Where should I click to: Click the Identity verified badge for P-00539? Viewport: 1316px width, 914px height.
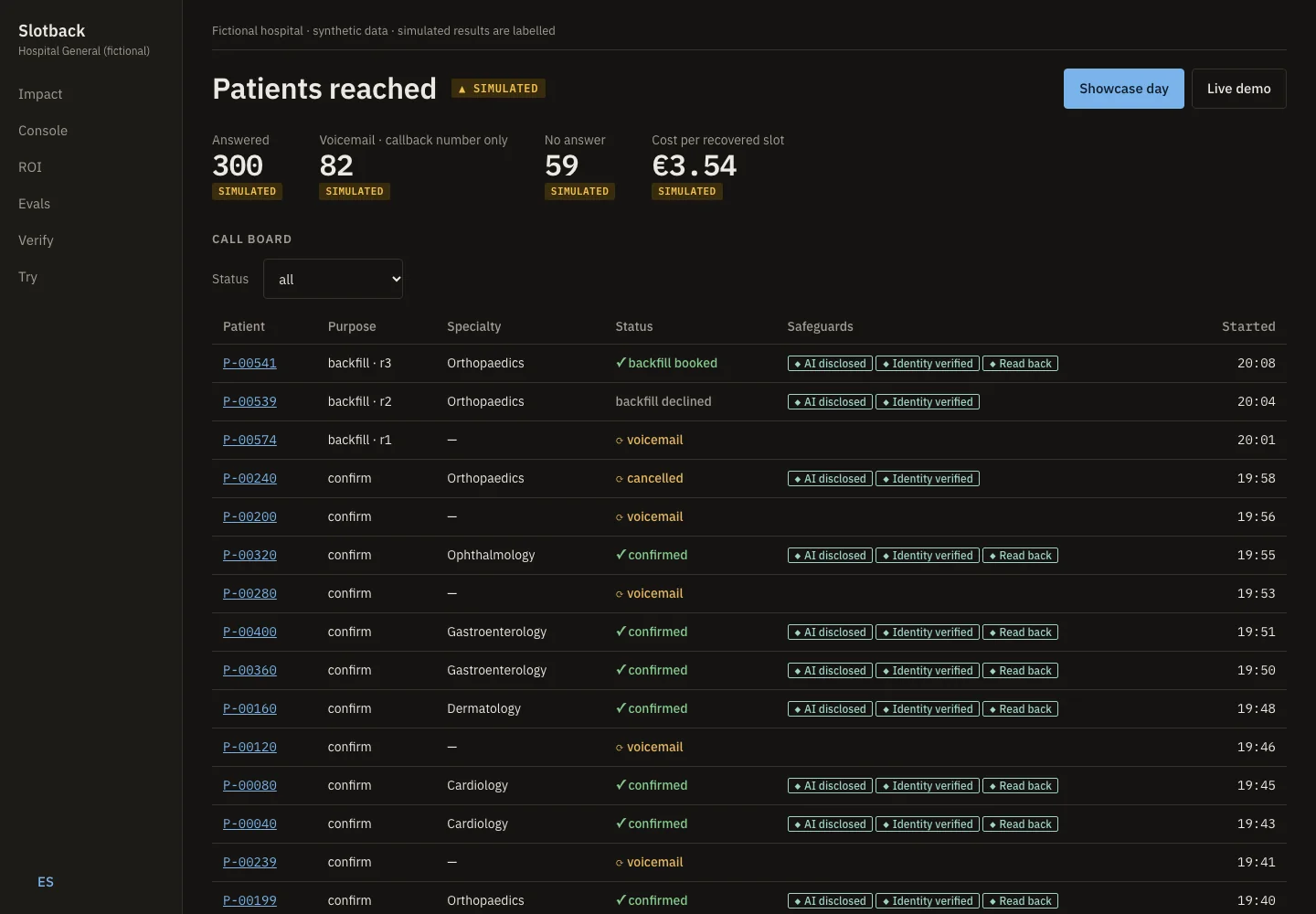[928, 402]
